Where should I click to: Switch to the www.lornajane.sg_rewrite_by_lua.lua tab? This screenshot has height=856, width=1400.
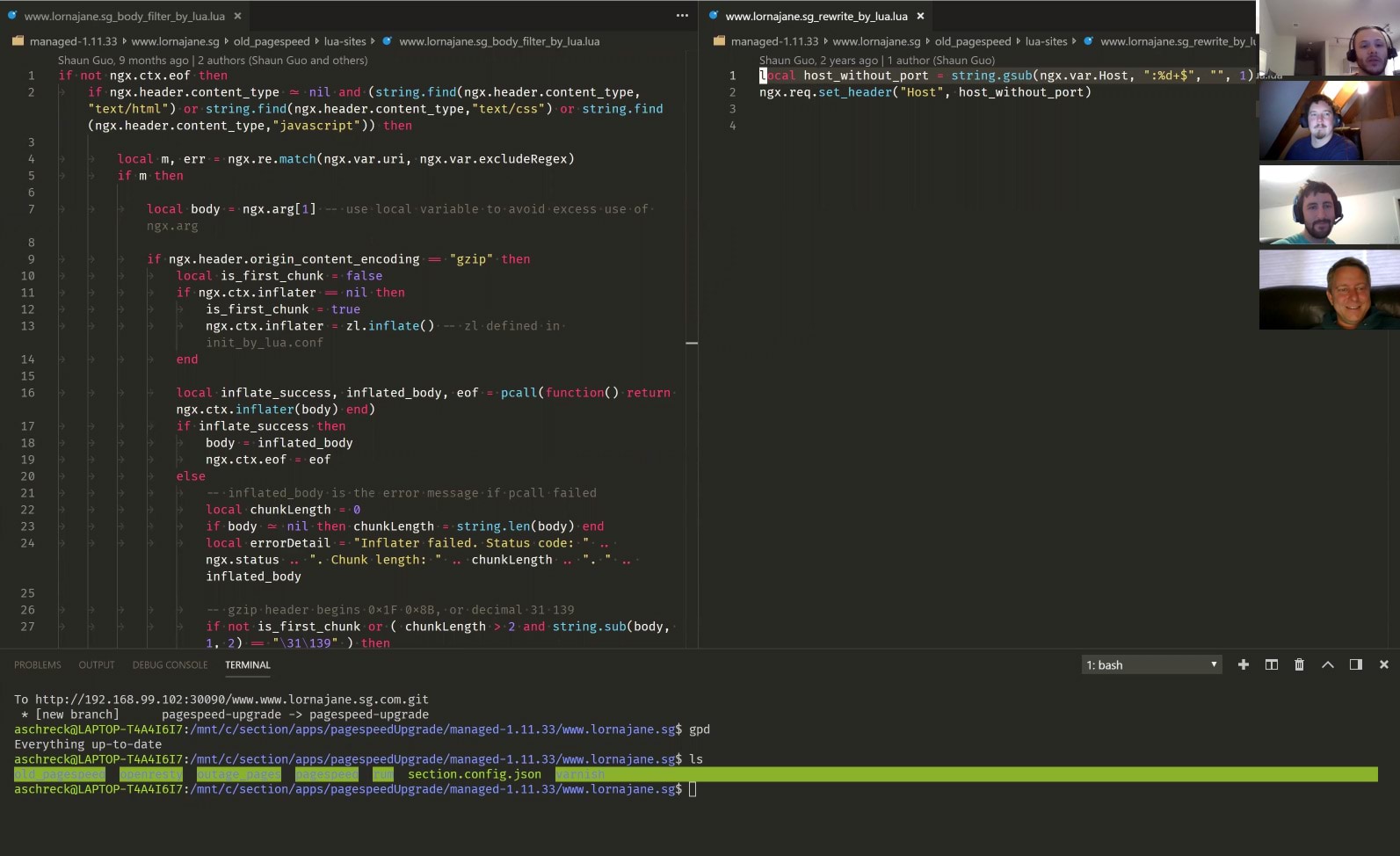pyautogui.click(x=816, y=16)
